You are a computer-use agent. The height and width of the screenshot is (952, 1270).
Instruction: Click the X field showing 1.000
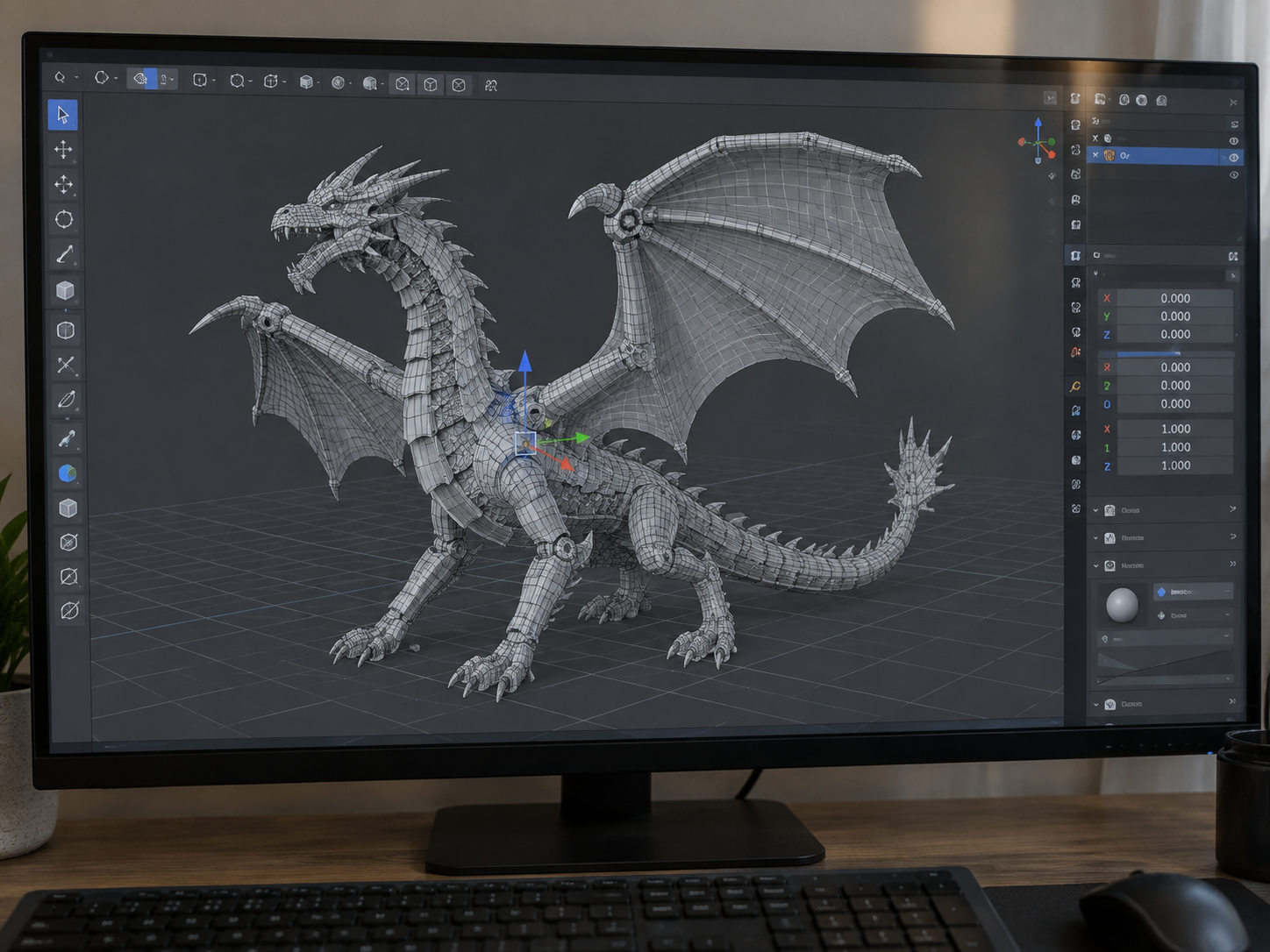(1175, 429)
